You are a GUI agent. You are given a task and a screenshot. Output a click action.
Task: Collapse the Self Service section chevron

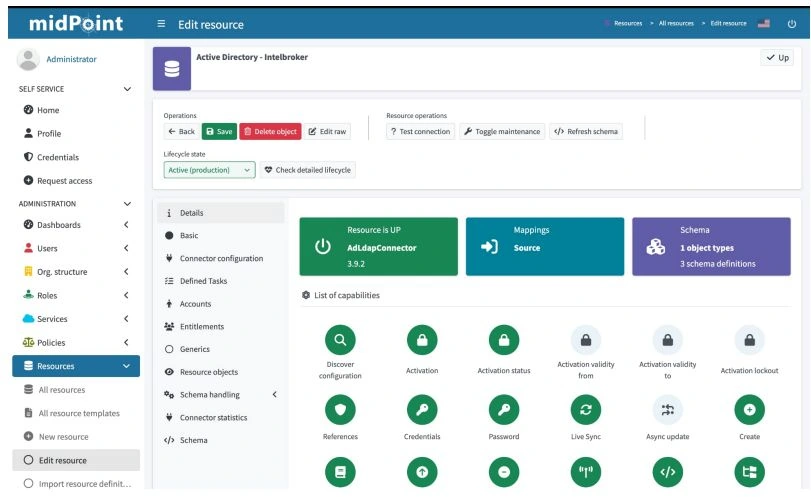[127, 89]
